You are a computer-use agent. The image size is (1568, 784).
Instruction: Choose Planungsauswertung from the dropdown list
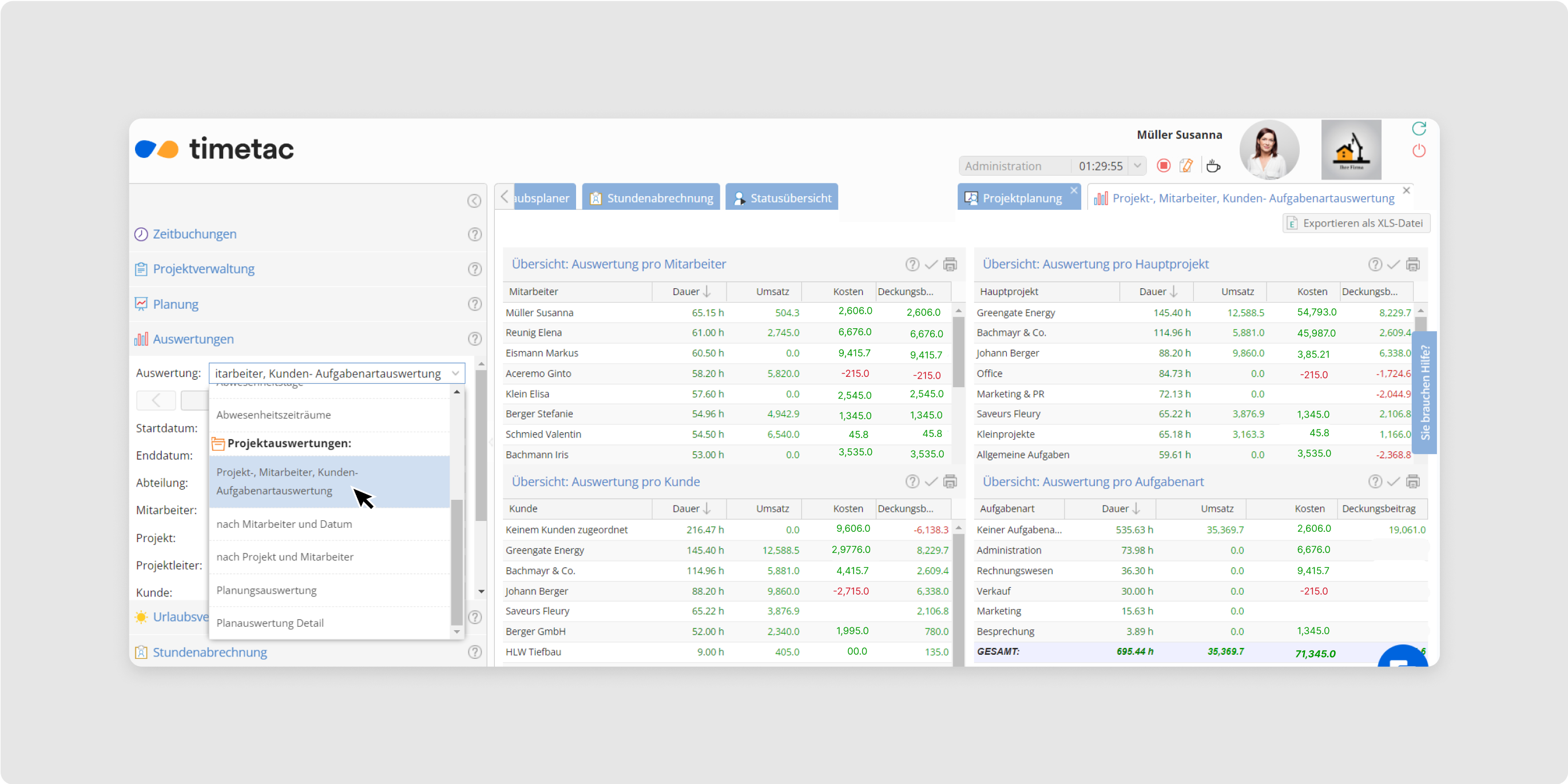267,591
